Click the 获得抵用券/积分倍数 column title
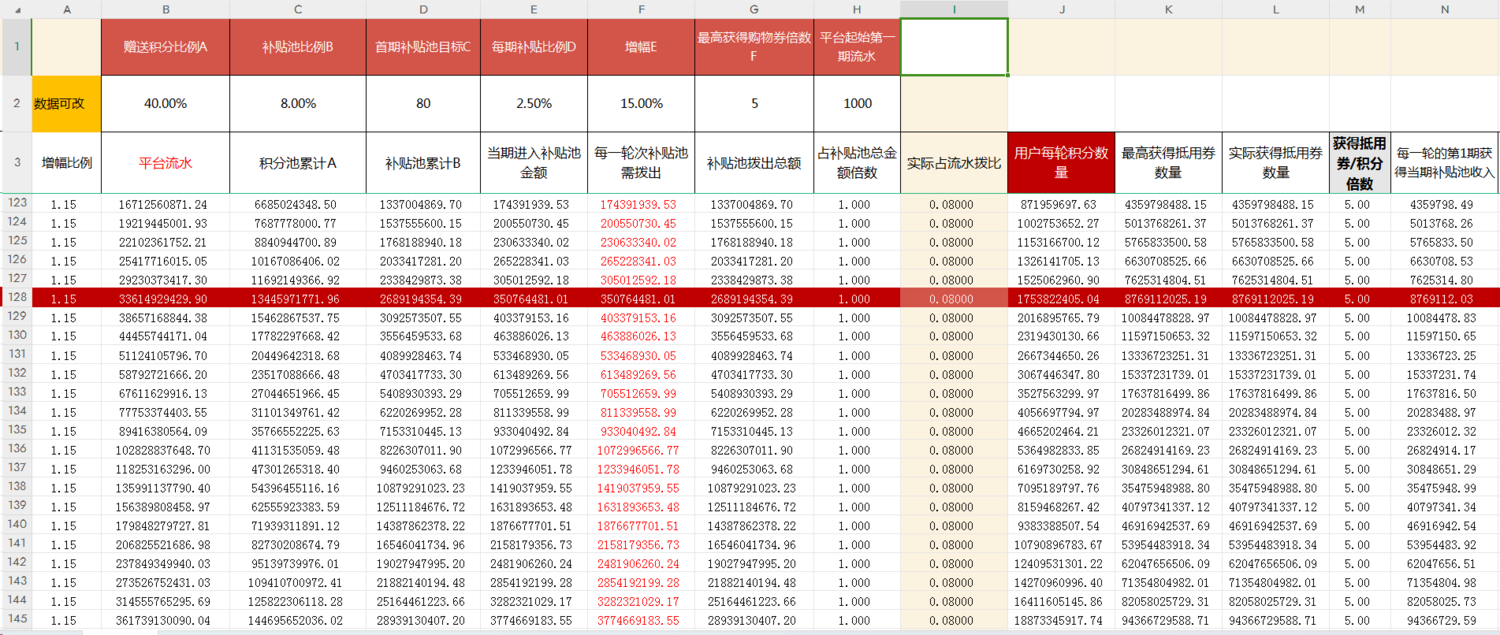Viewport: 1500px width, 635px height. pyautogui.click(x=1360, y=162)
